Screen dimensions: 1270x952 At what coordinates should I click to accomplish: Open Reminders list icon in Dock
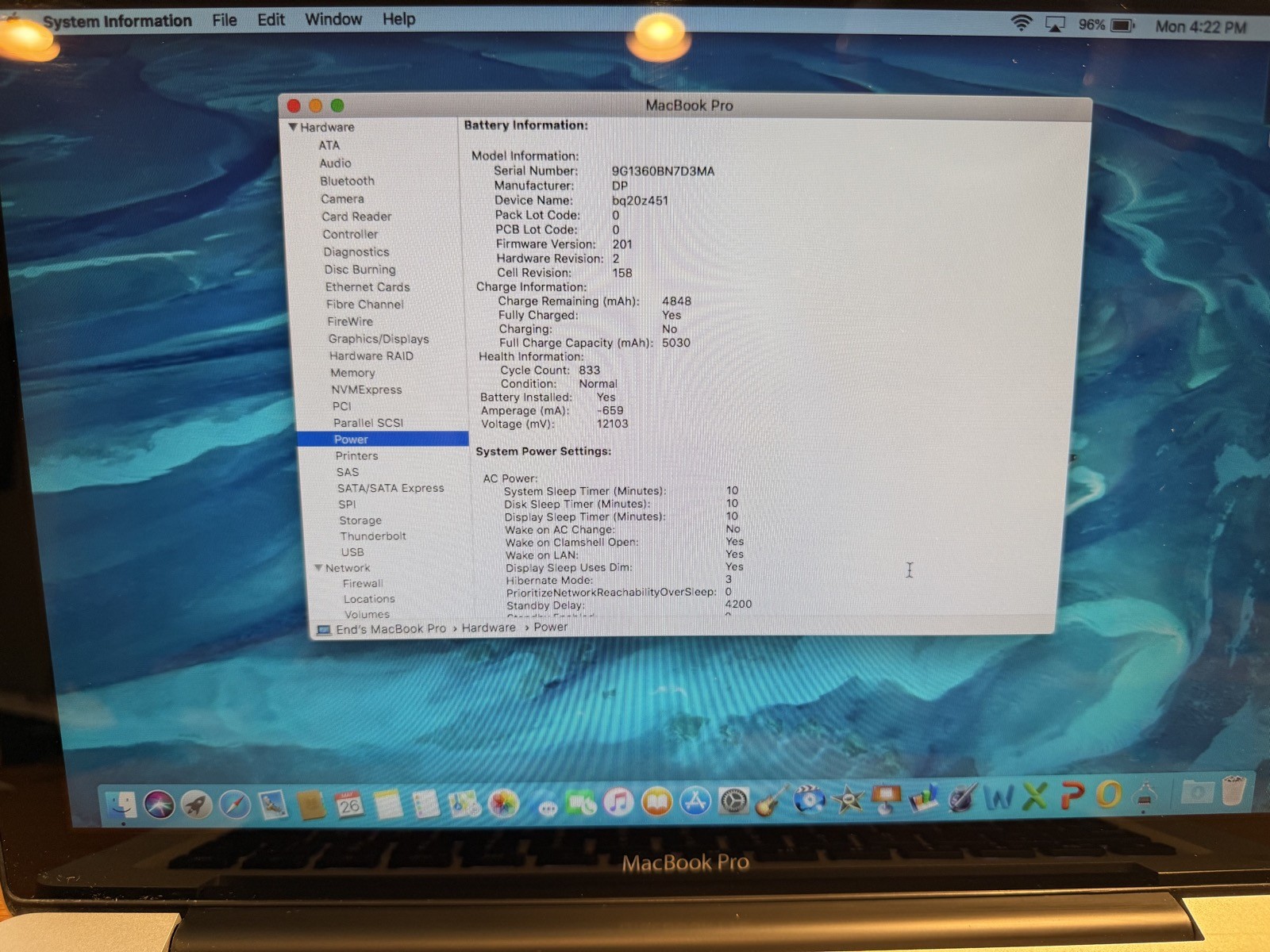click(x=425, y=804)
